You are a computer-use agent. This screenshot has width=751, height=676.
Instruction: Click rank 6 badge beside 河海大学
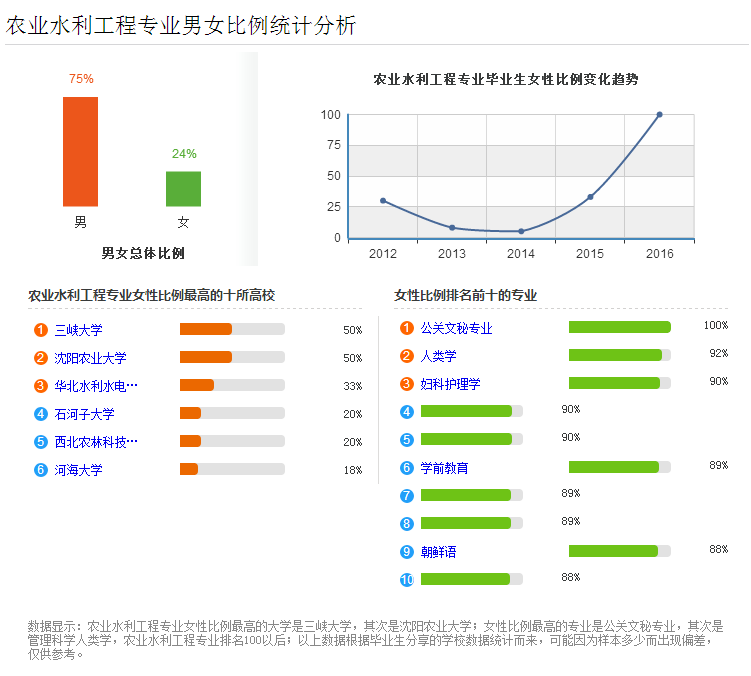[x=41, y=470]
